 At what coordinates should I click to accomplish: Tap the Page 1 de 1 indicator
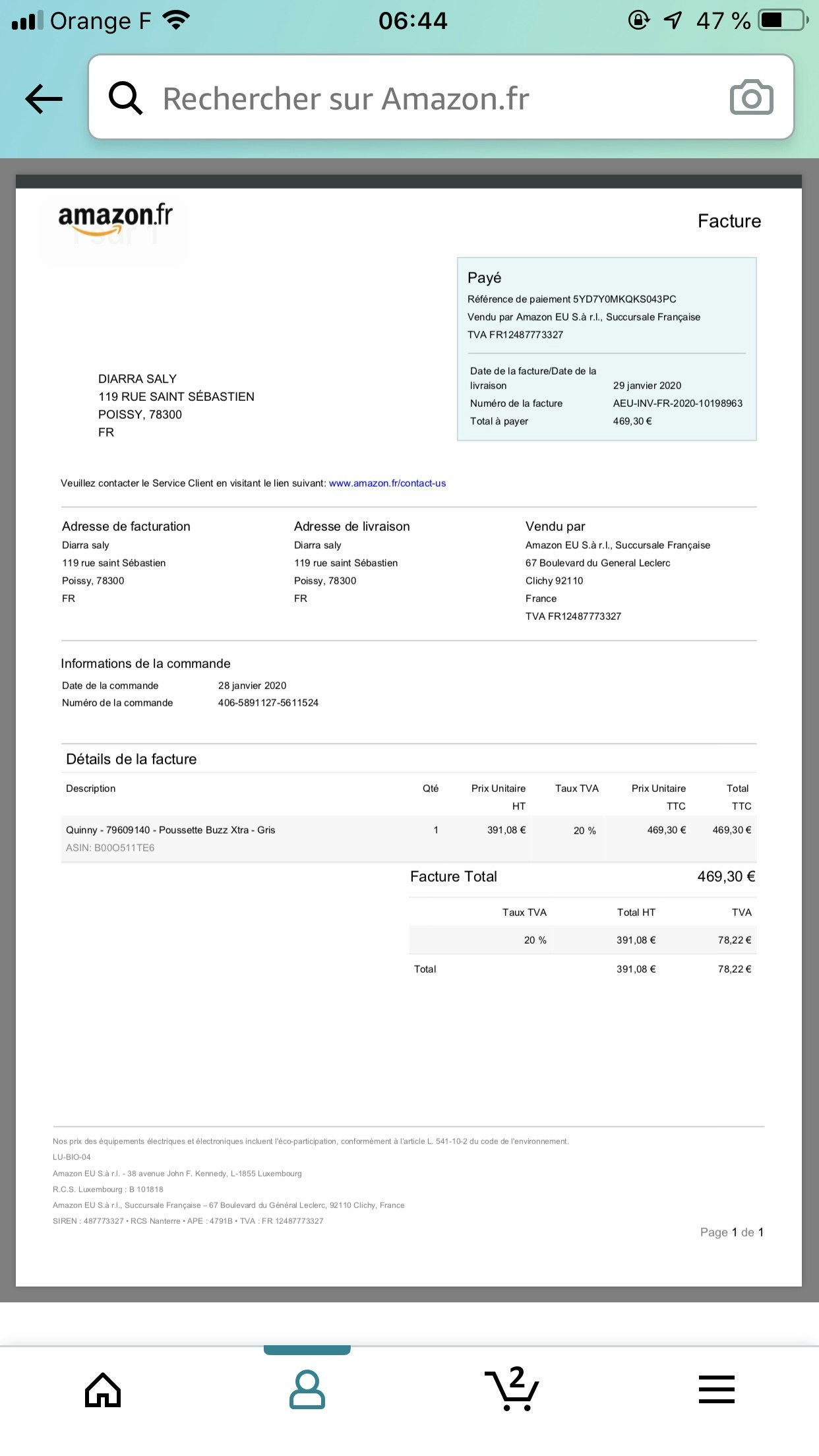coord(732,1232)
